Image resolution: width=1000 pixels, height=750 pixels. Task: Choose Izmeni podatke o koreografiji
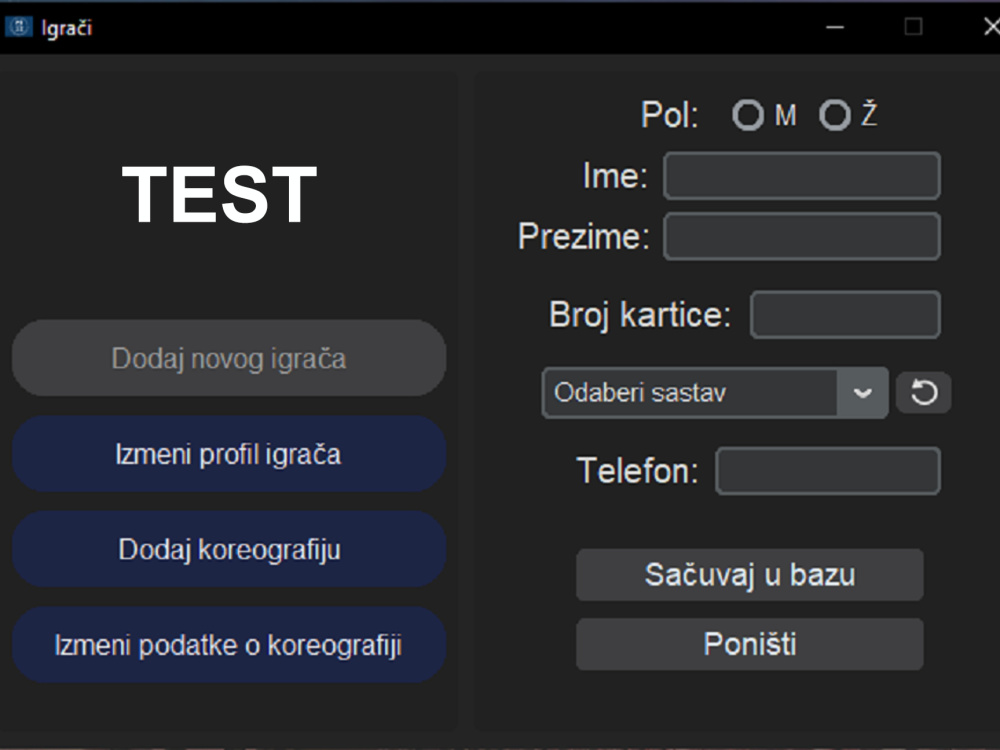pyautogui.click(x=229, y=645)
